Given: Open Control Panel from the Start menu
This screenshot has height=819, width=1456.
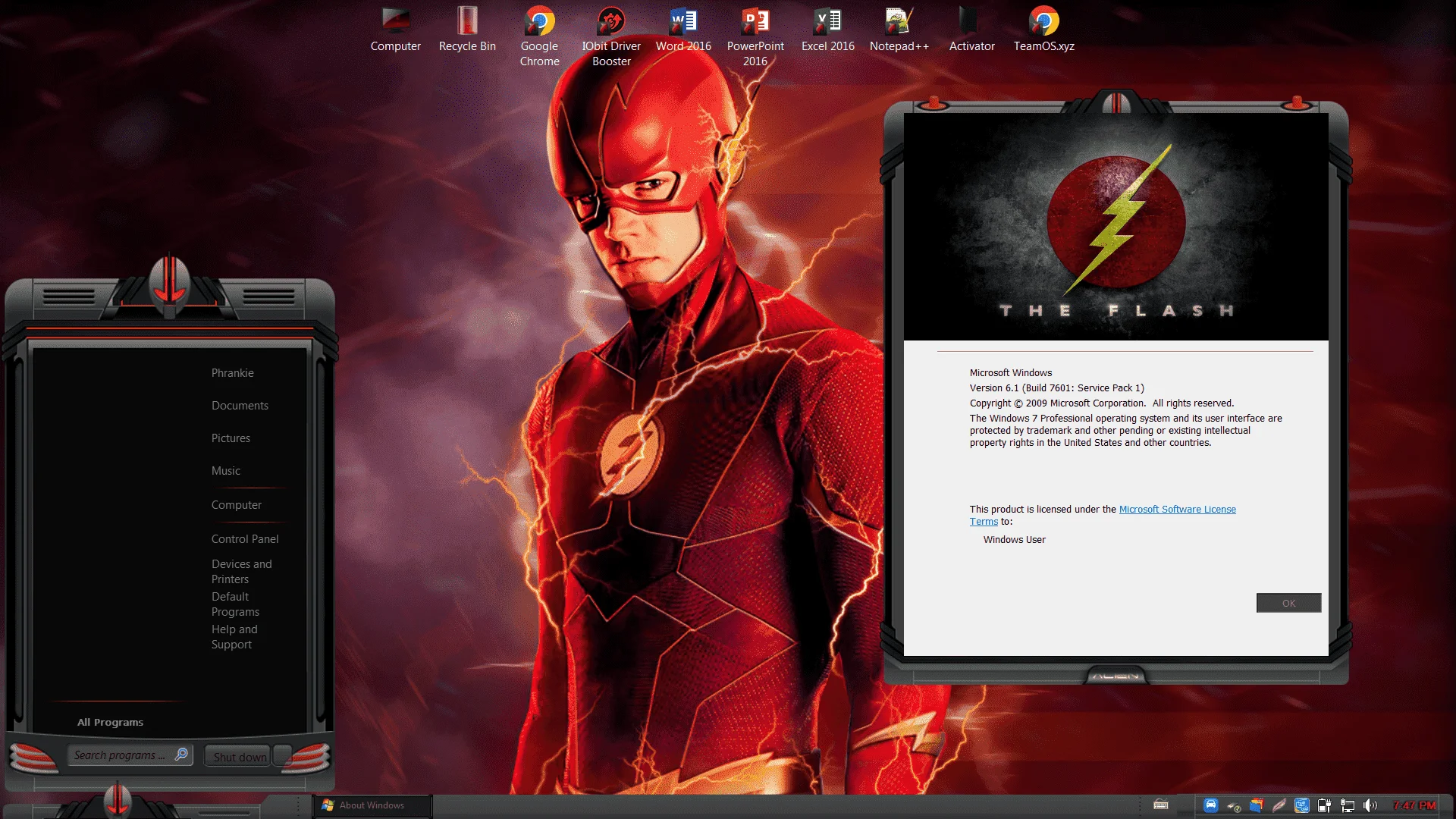Looking at the screenshot, I should tap(245, 539).
